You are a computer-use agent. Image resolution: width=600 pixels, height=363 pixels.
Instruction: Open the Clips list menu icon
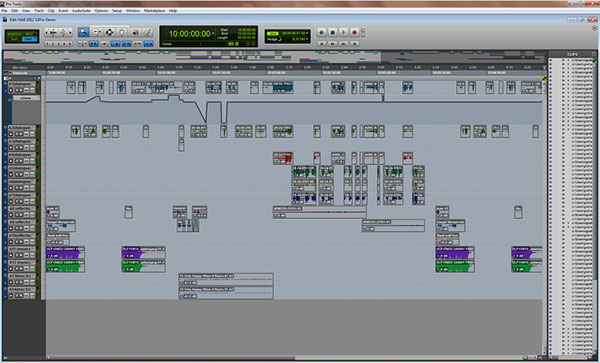(x=594, y=54)
